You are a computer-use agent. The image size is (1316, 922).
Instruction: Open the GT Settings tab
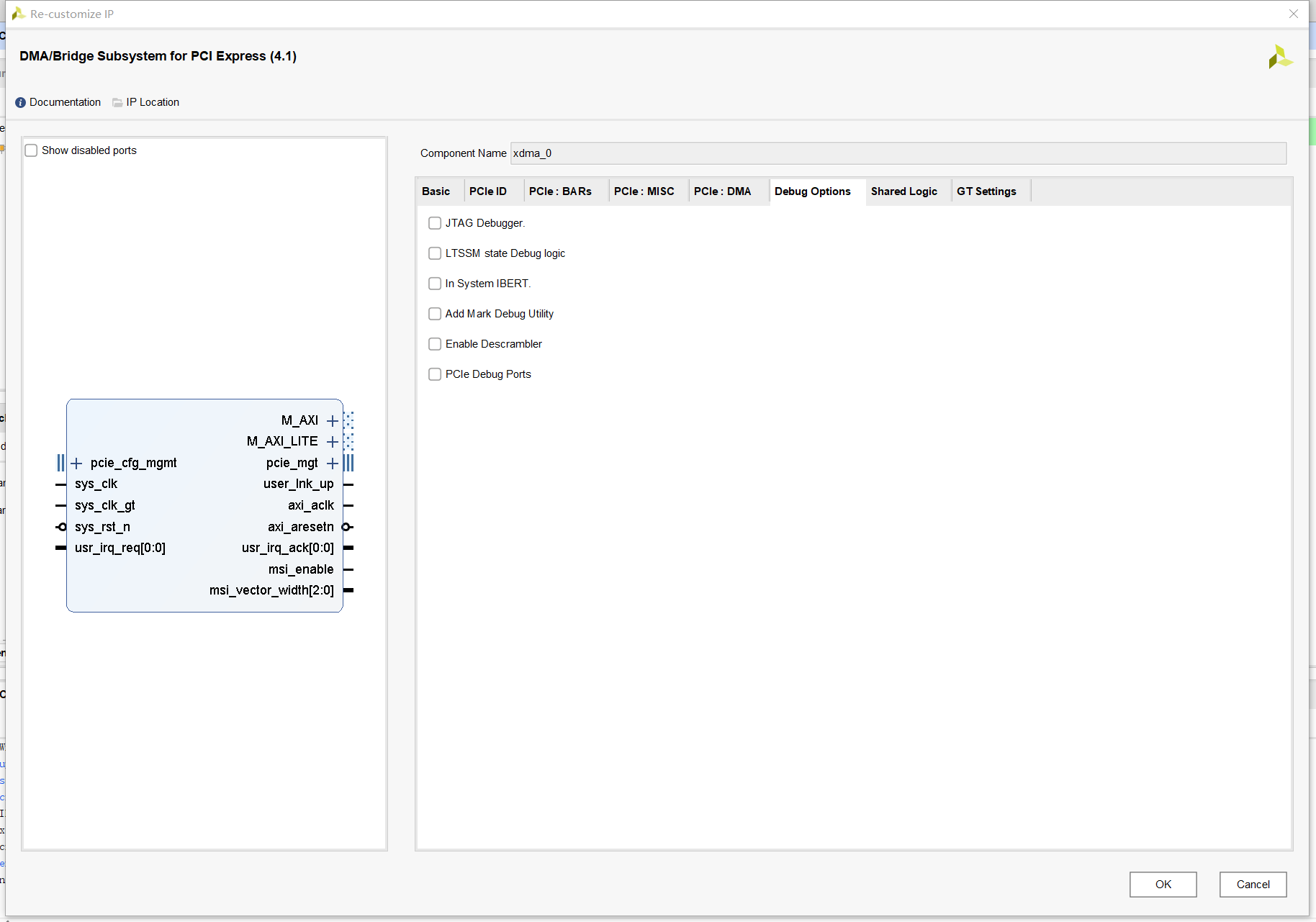point(986,191)
